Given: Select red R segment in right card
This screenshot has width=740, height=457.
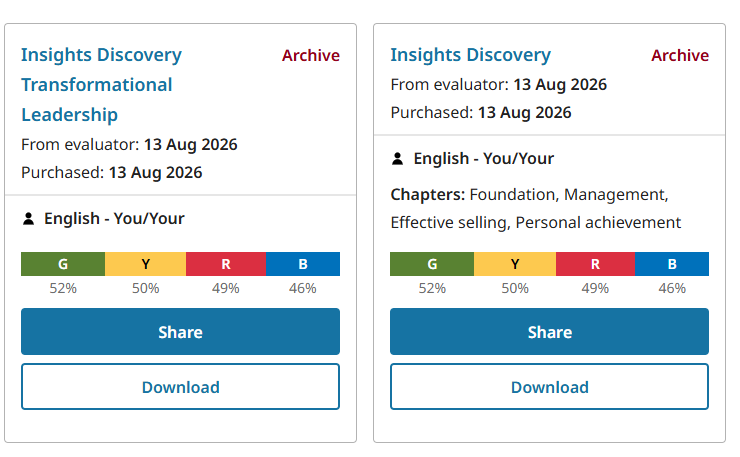Looking at the screenshot, I should [596, 264].
